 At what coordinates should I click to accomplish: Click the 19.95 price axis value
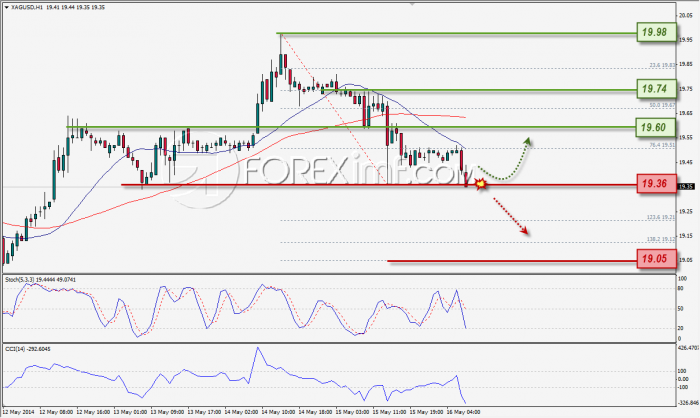coord(686,40)
